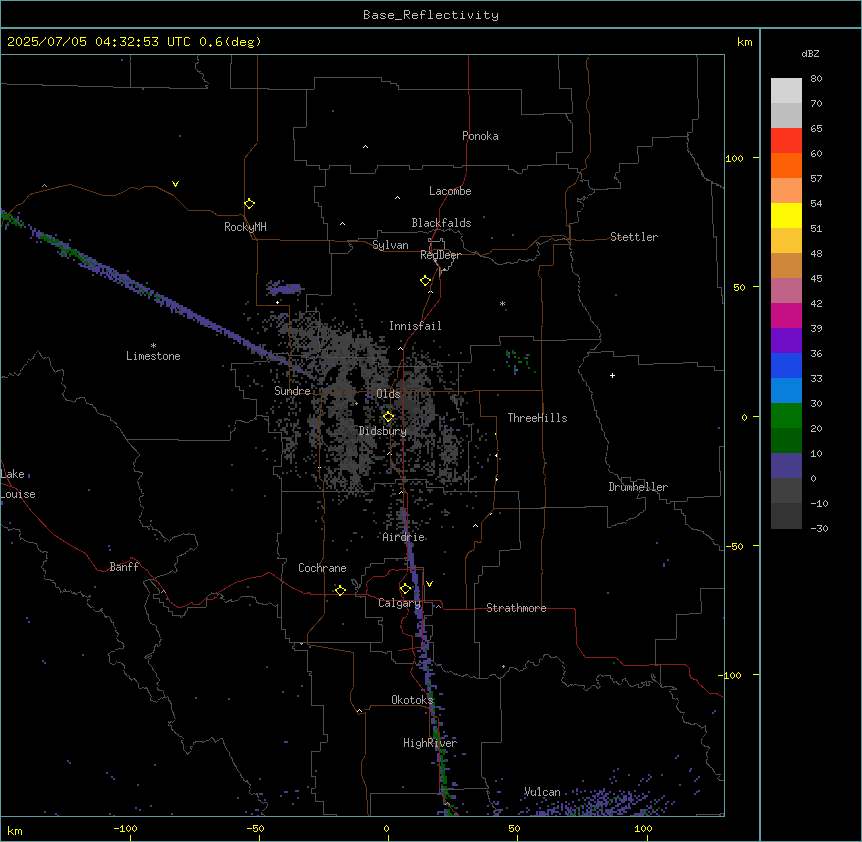Click the 80 value in the dBZ legend
Screen dimensions: 862x842
click(x=816, y=79)
